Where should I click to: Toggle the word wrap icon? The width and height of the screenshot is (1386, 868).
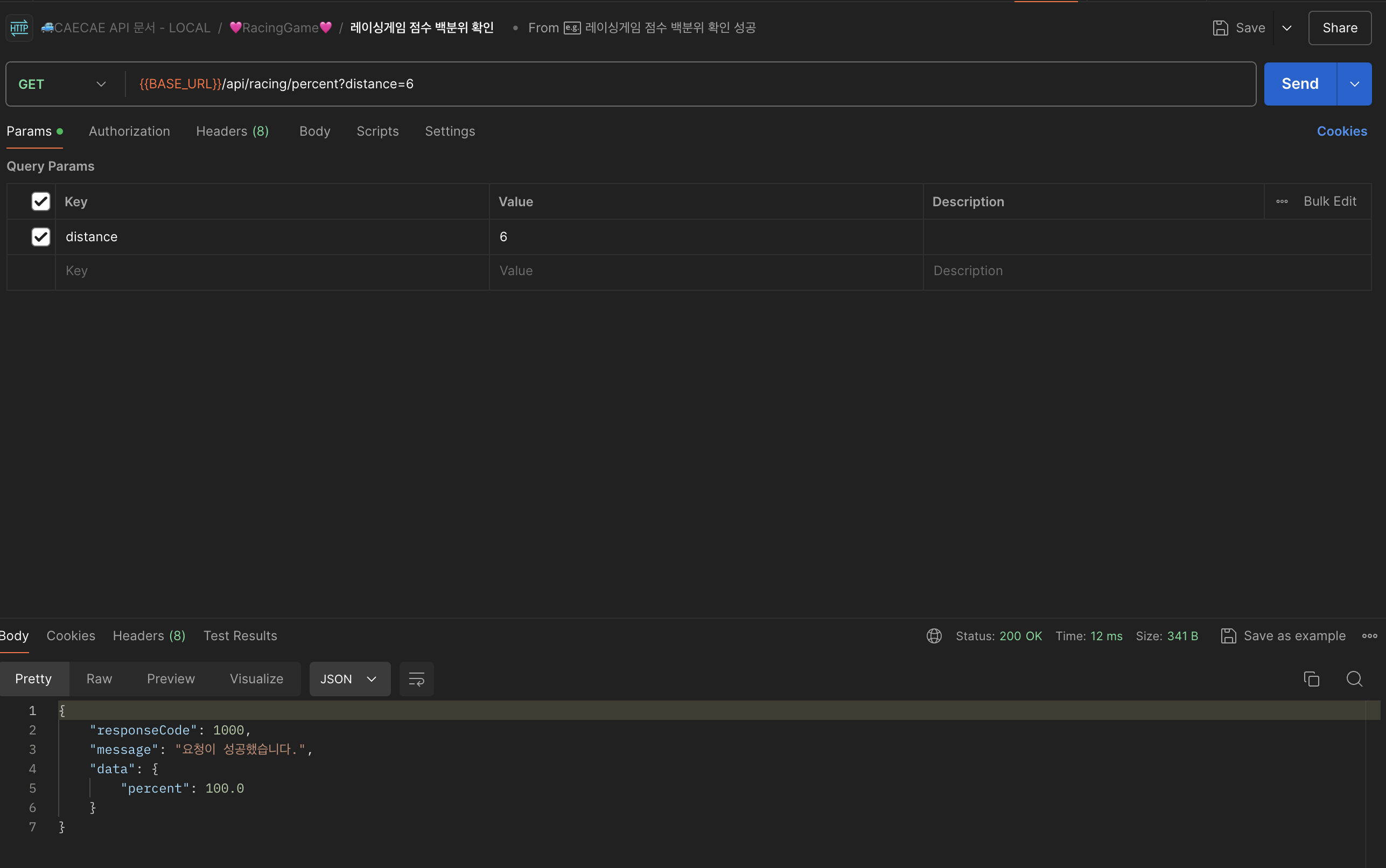[416, 678]
